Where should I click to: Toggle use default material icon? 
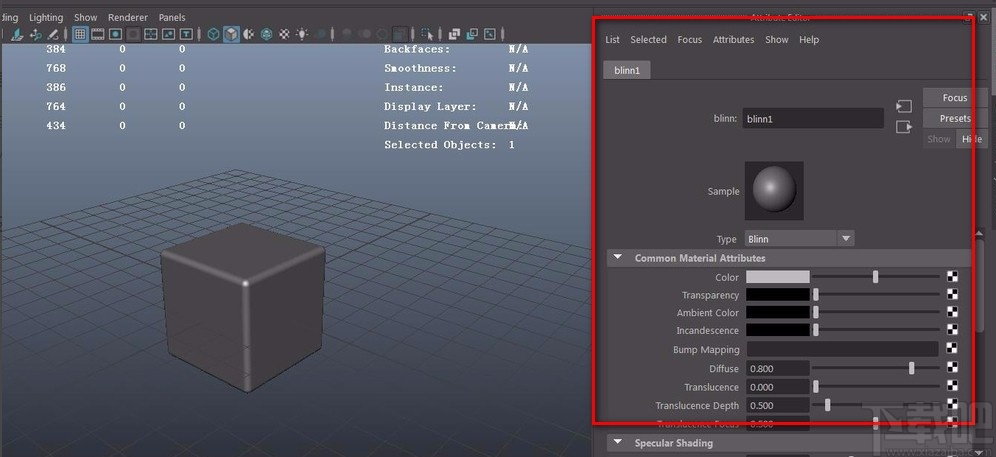click(249, 34)
